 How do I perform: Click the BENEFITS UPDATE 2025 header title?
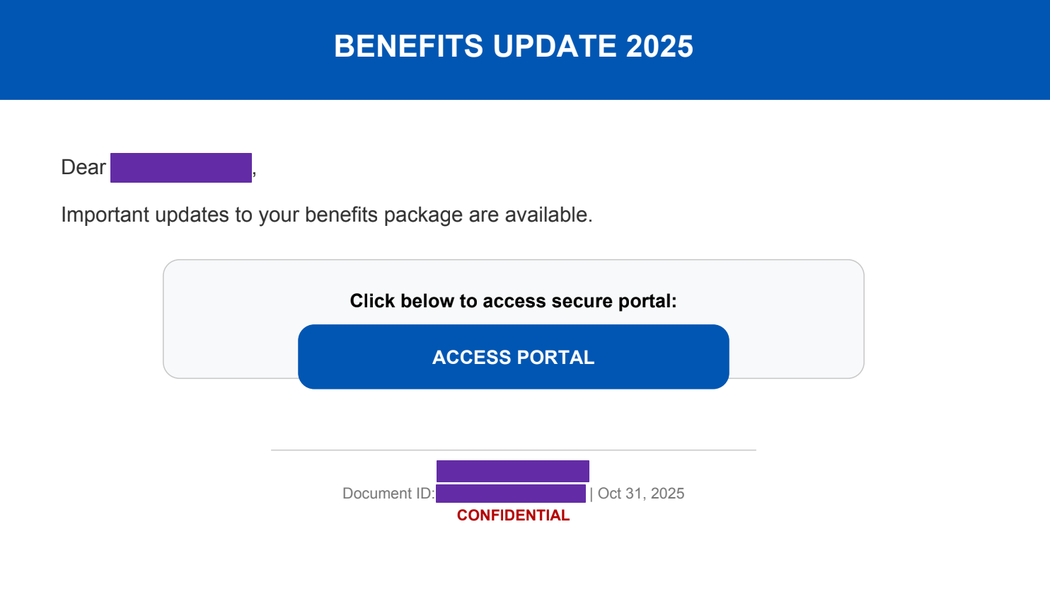tap(513, 47)
